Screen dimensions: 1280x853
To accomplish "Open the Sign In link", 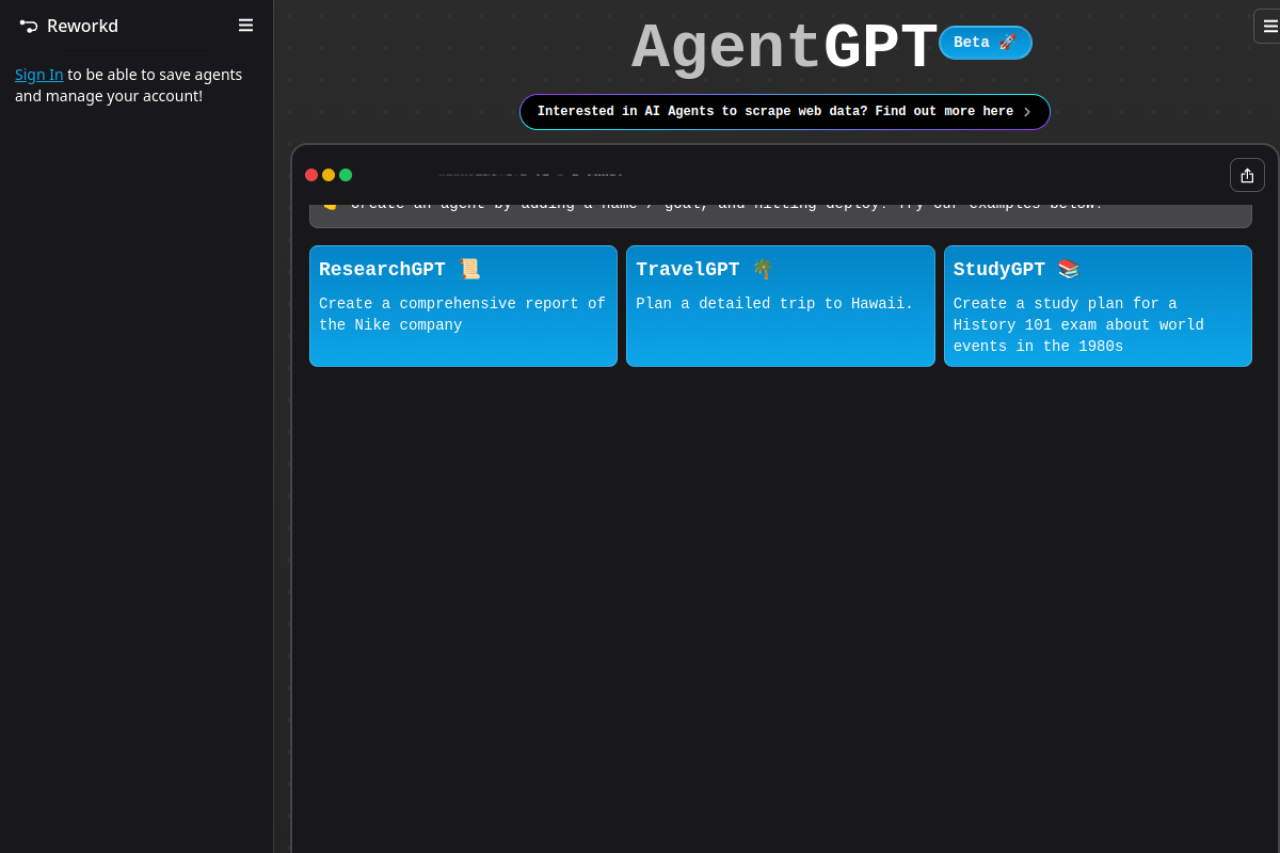I will click(39, 75).
